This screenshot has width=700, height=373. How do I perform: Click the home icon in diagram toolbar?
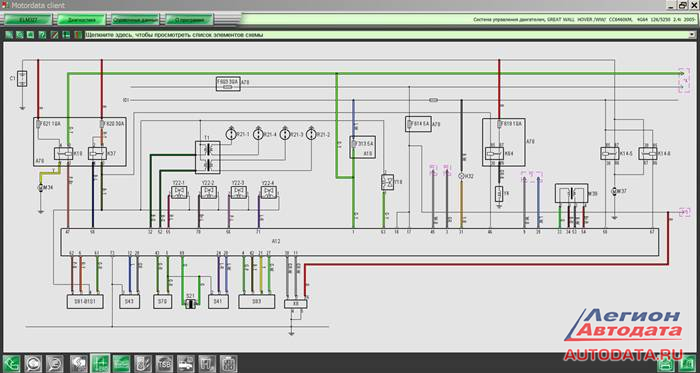click(30, 35)
